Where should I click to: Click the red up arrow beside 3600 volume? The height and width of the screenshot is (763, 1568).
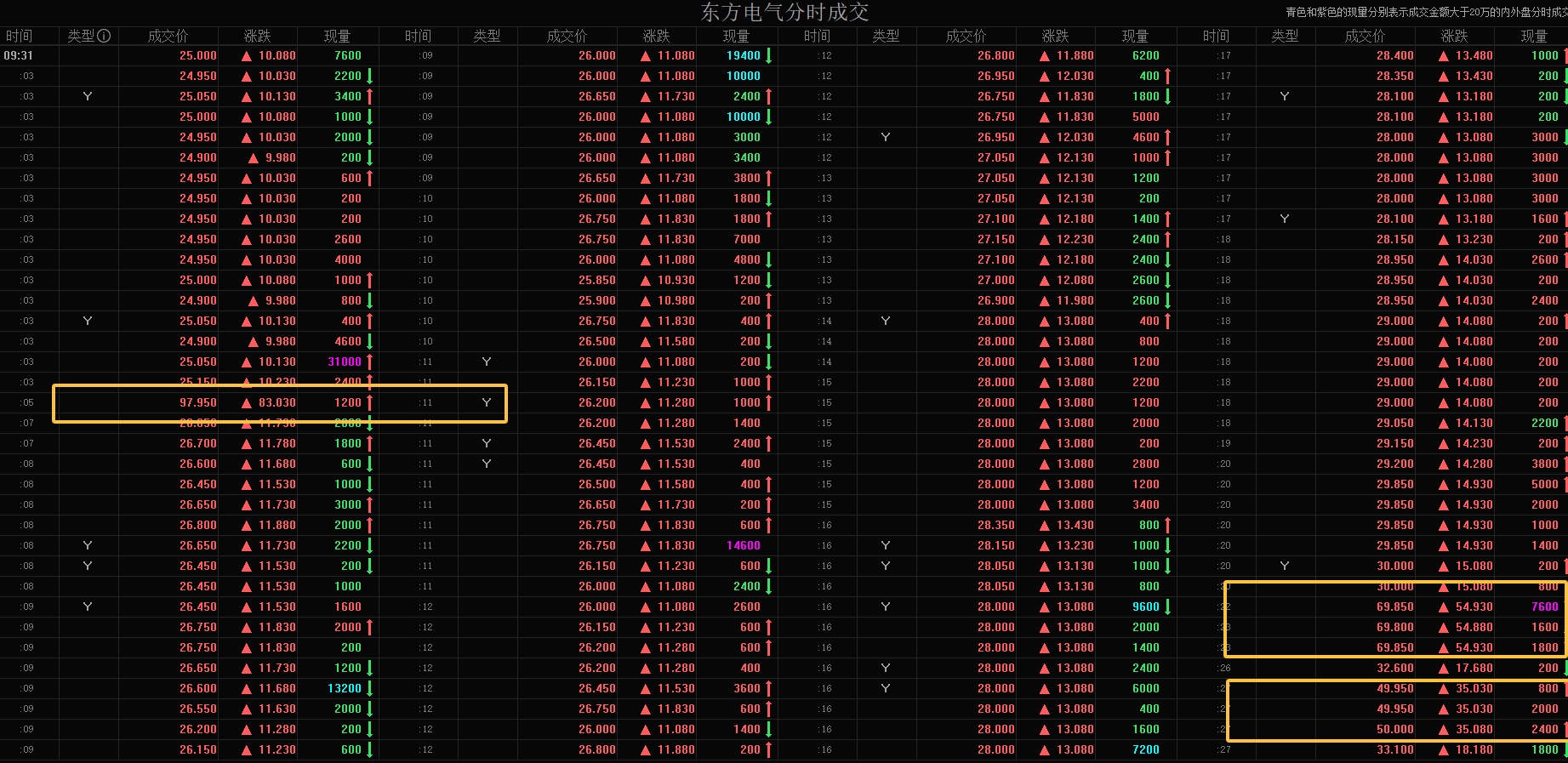point(768,688)
